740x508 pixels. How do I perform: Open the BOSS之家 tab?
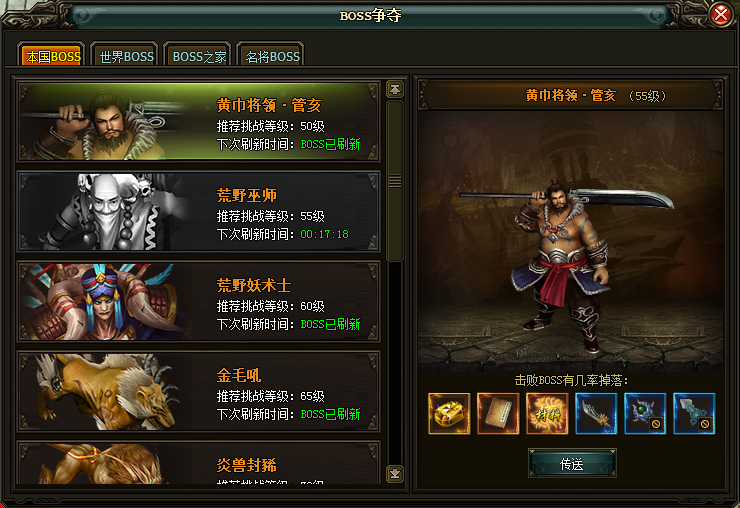(x=199, y=56)
